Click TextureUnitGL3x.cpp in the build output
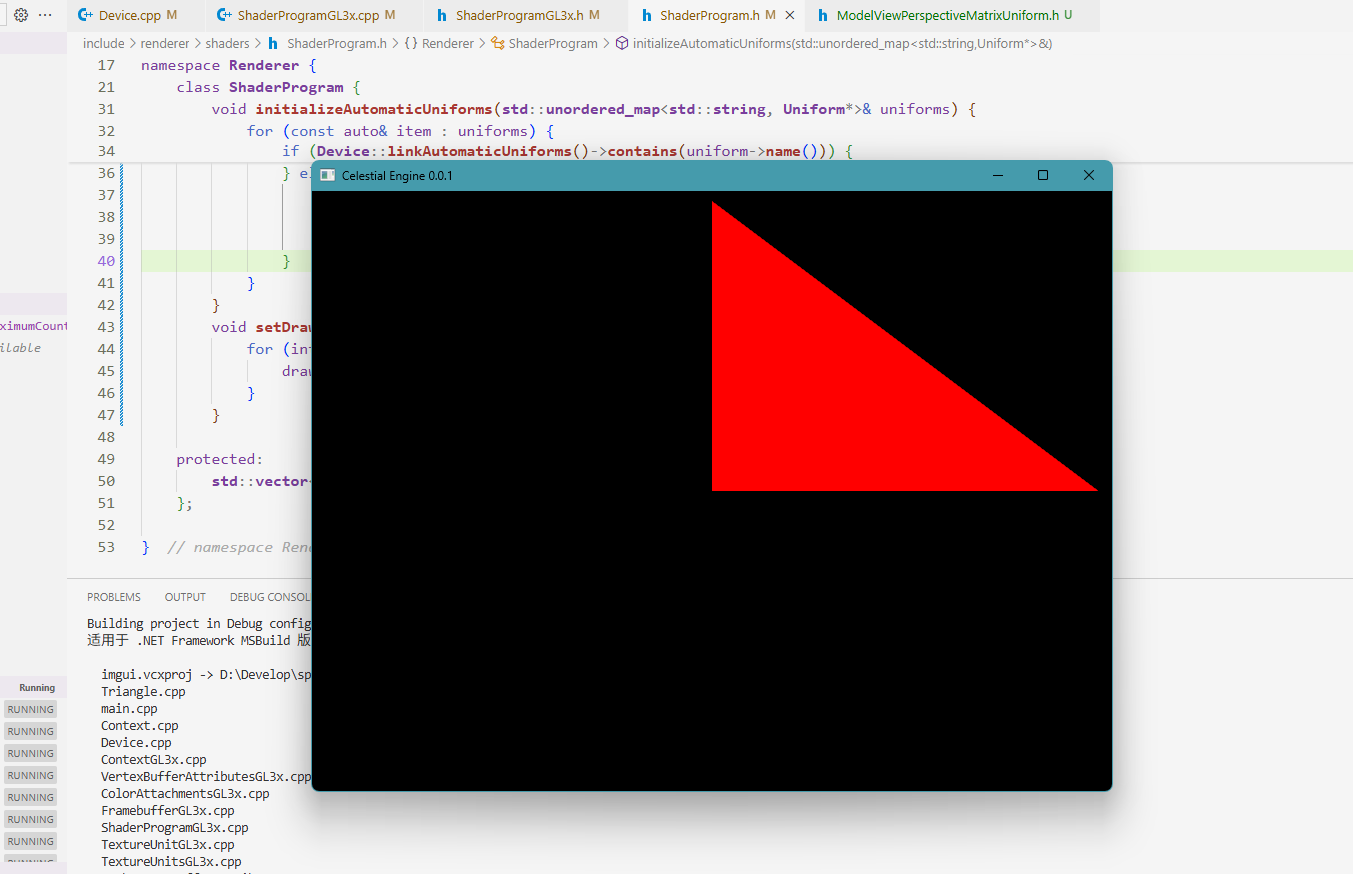1353x874 pixels. pyautogui.click(x=168, y=844)
